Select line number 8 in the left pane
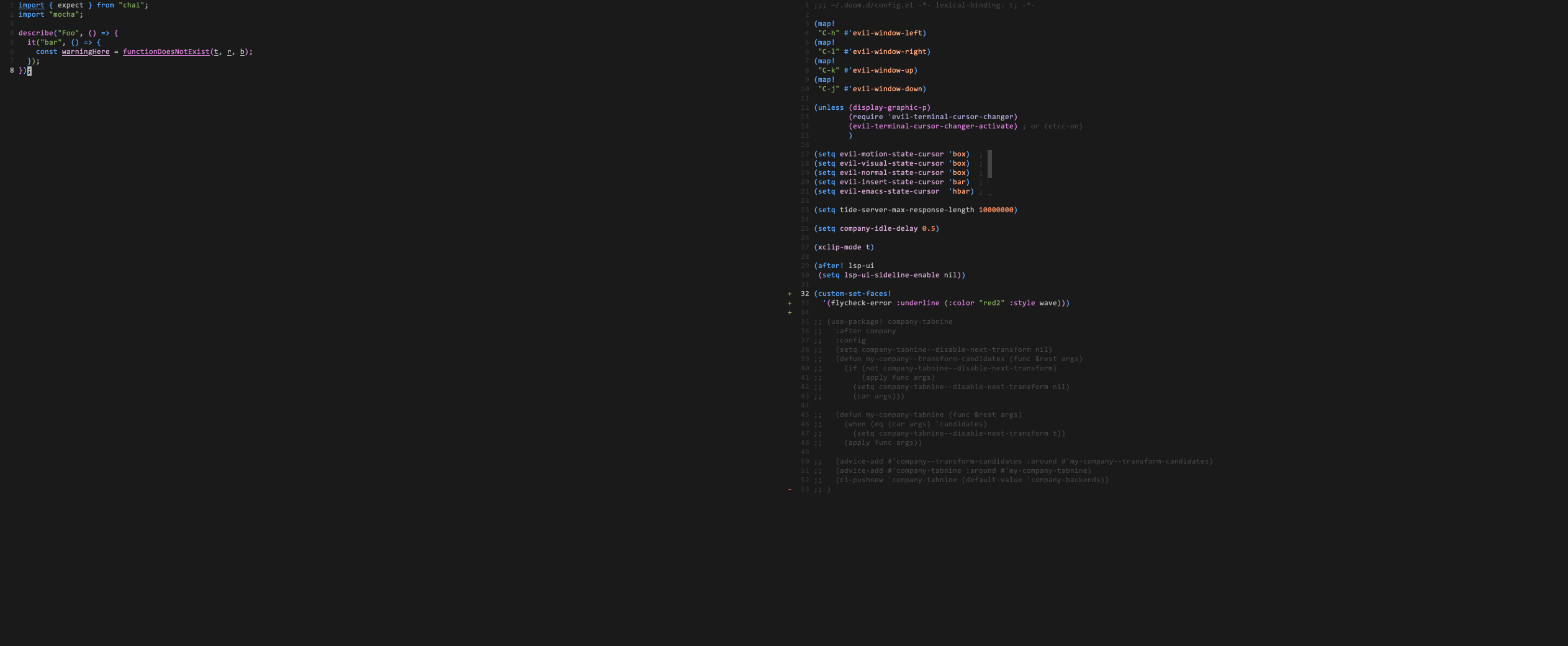The image size is (1568, 646). [11, 71]
